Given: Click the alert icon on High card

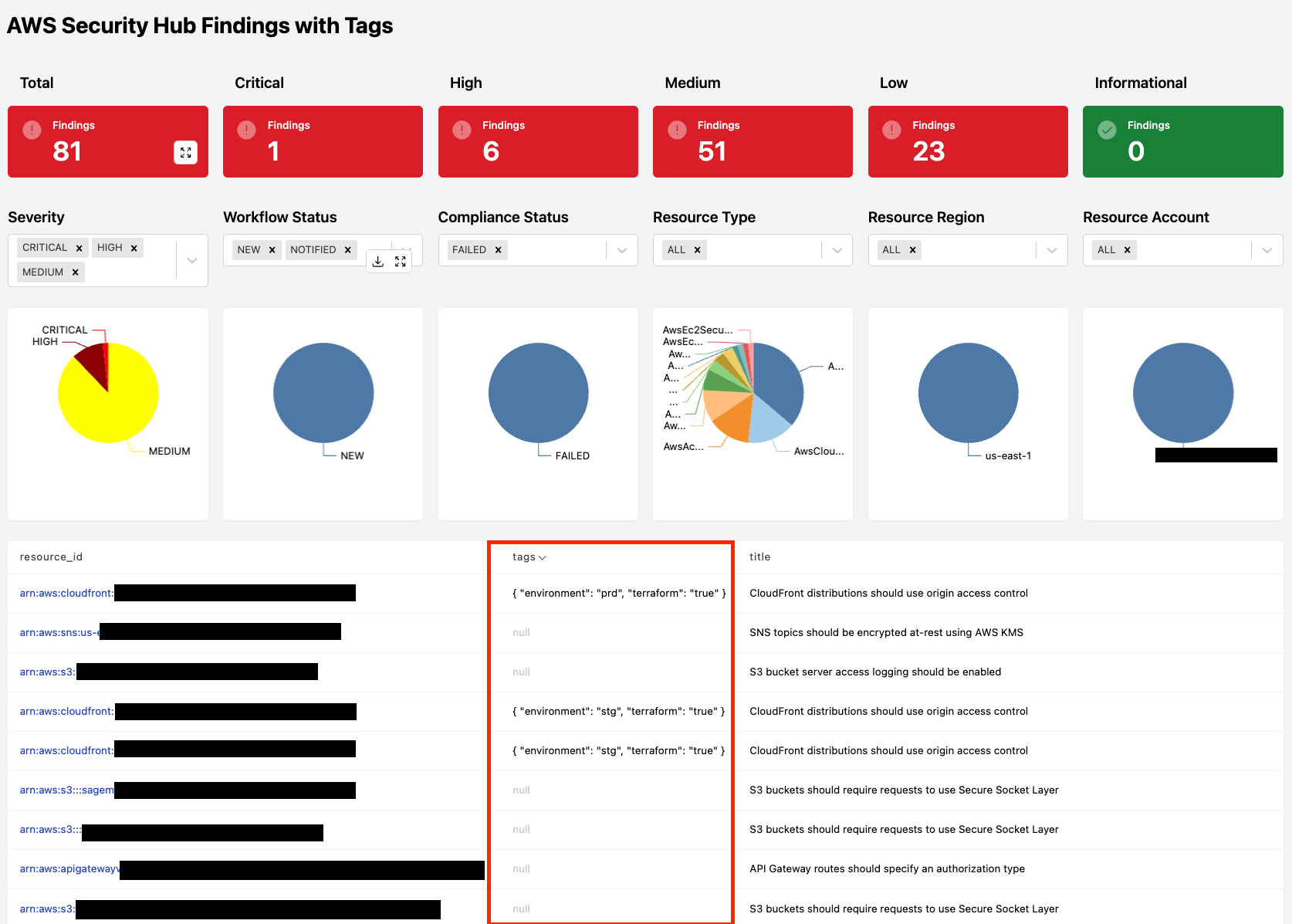Looking at the screenshot, I should [462, 130].
